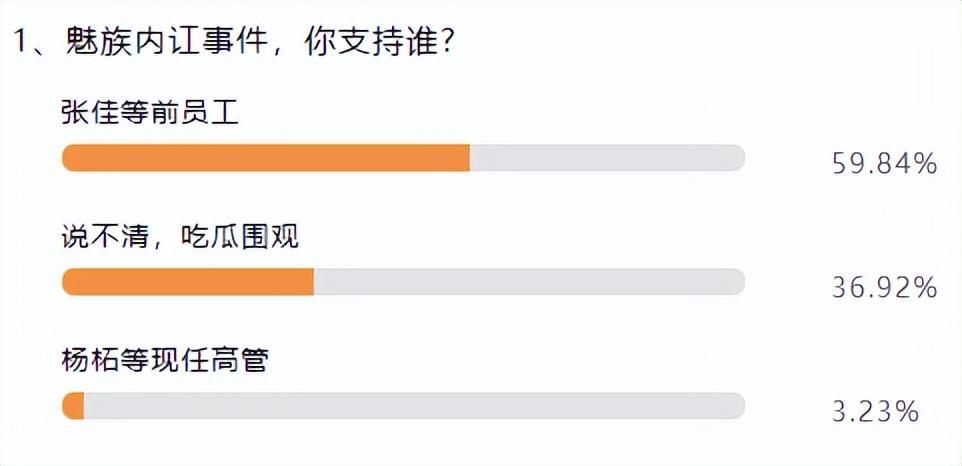
Task: Click the gray unfilled part of the 杨柘等现任高管 bar
Action: click(415, 406)
